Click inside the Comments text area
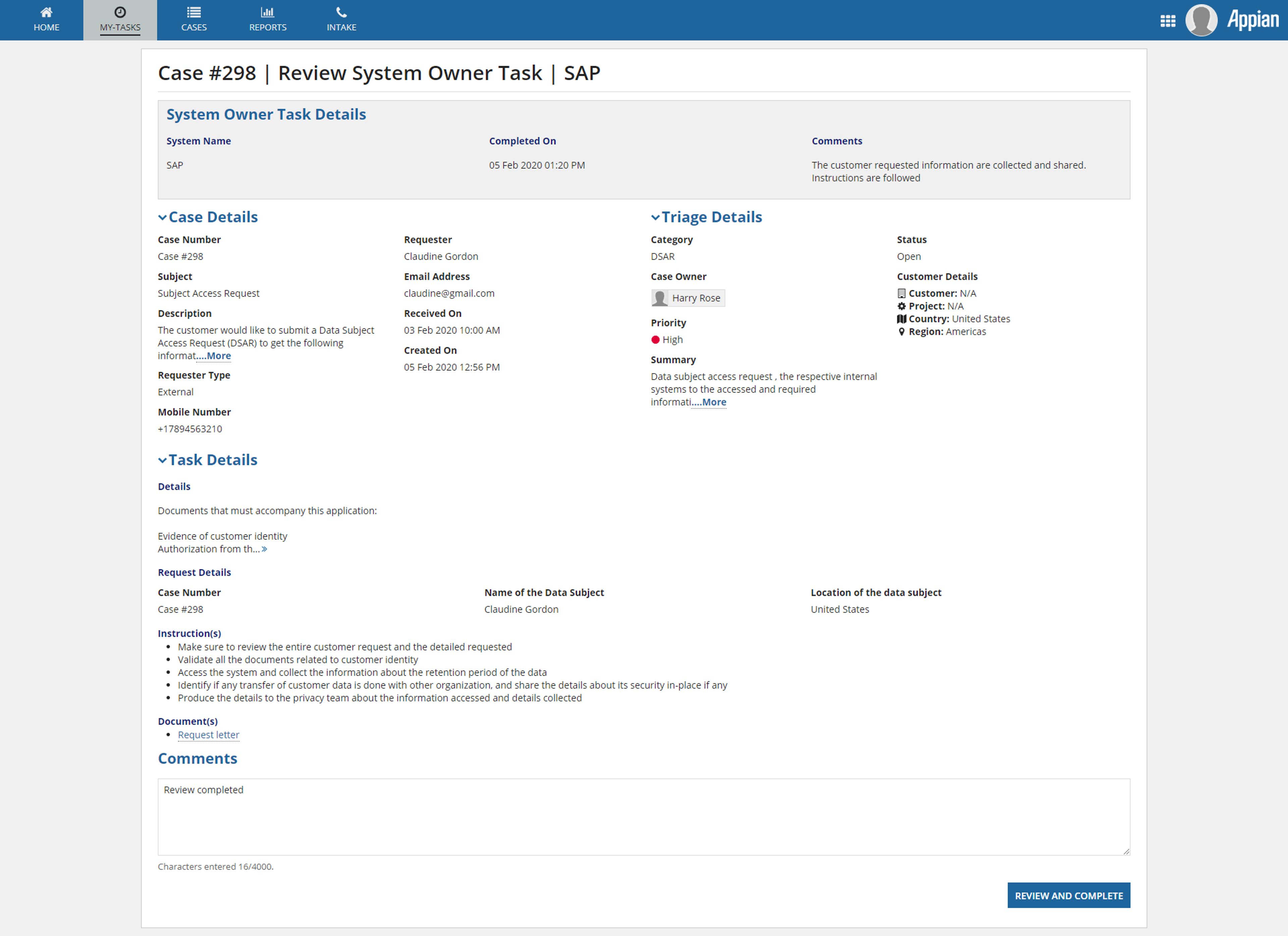The image size is (1288, 936). click(x=643, y=817)
